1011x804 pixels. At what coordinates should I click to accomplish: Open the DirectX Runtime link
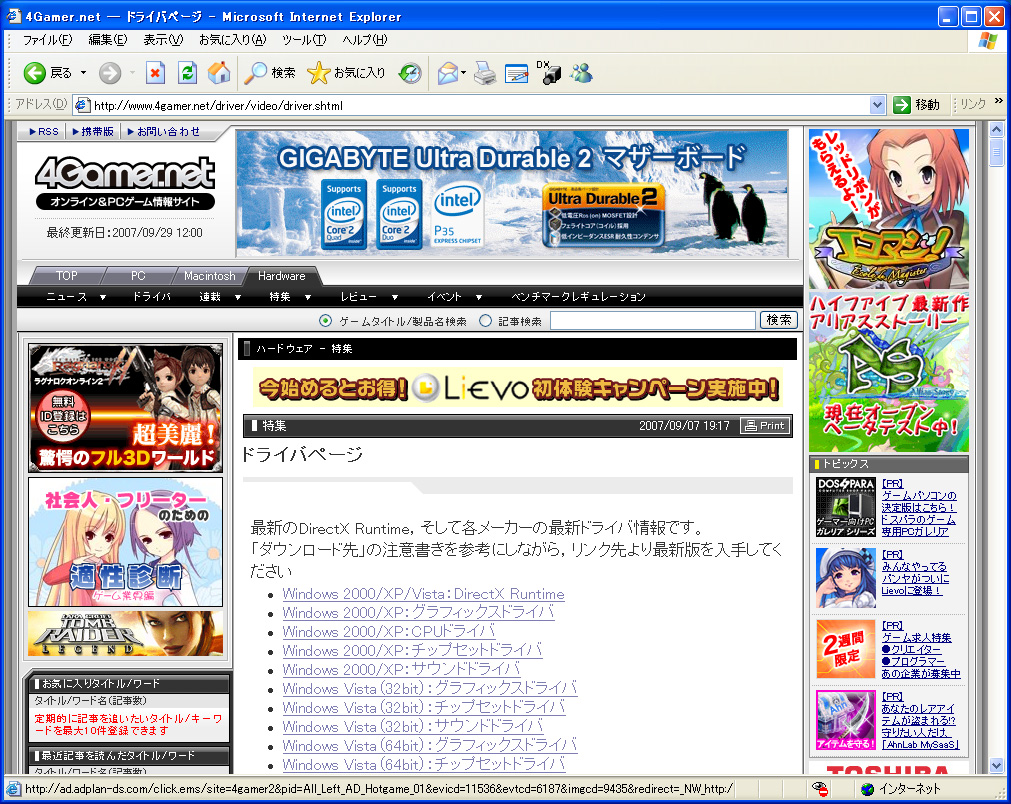click(423, 594)
